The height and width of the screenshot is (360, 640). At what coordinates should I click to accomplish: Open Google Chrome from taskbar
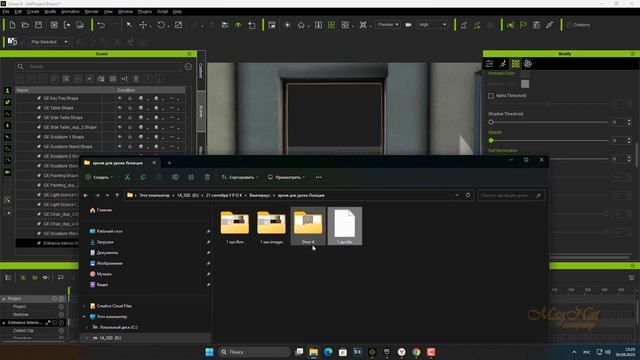click(416, 352)
